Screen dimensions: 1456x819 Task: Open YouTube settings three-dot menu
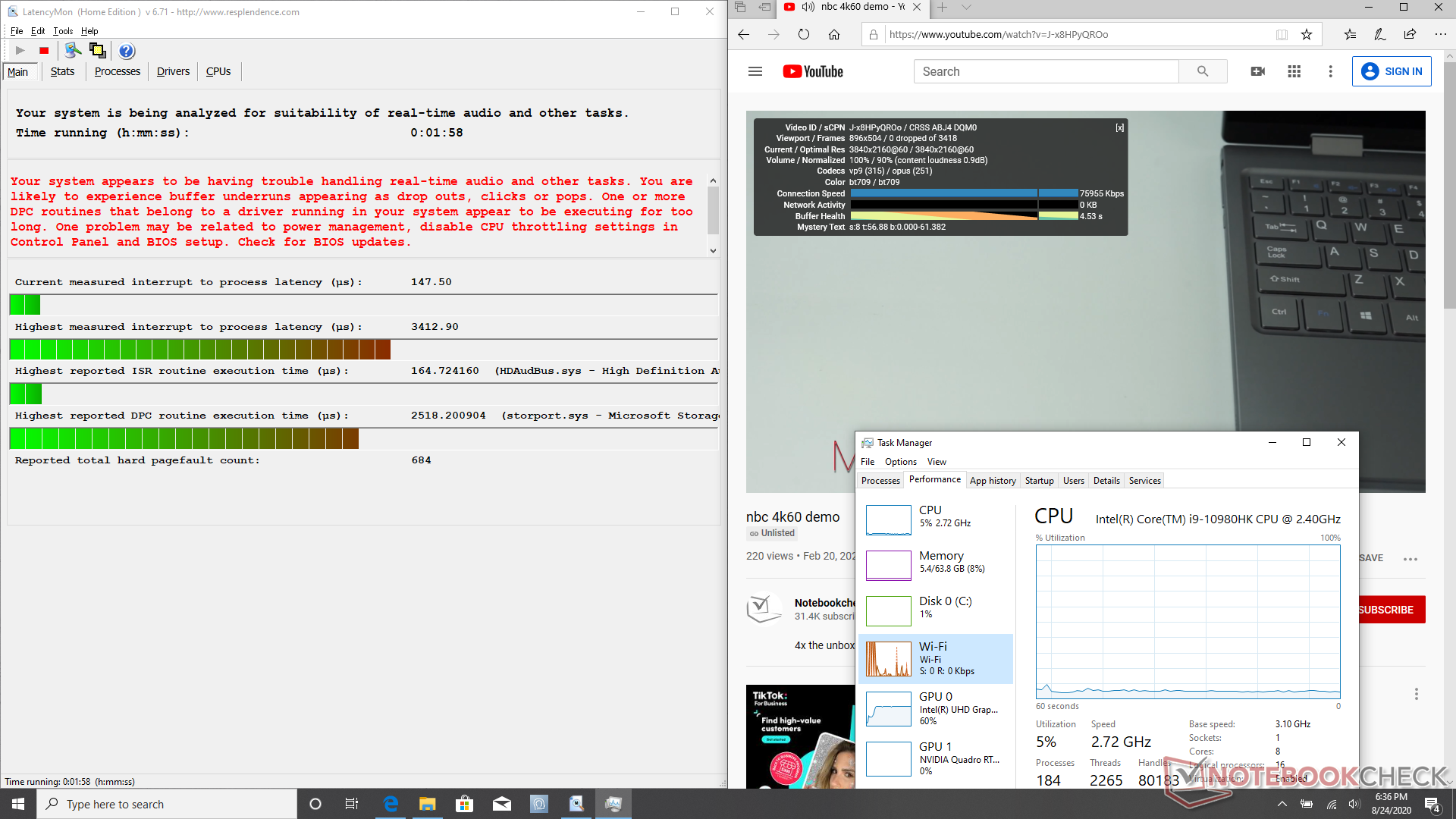[x=1330, y=71]
